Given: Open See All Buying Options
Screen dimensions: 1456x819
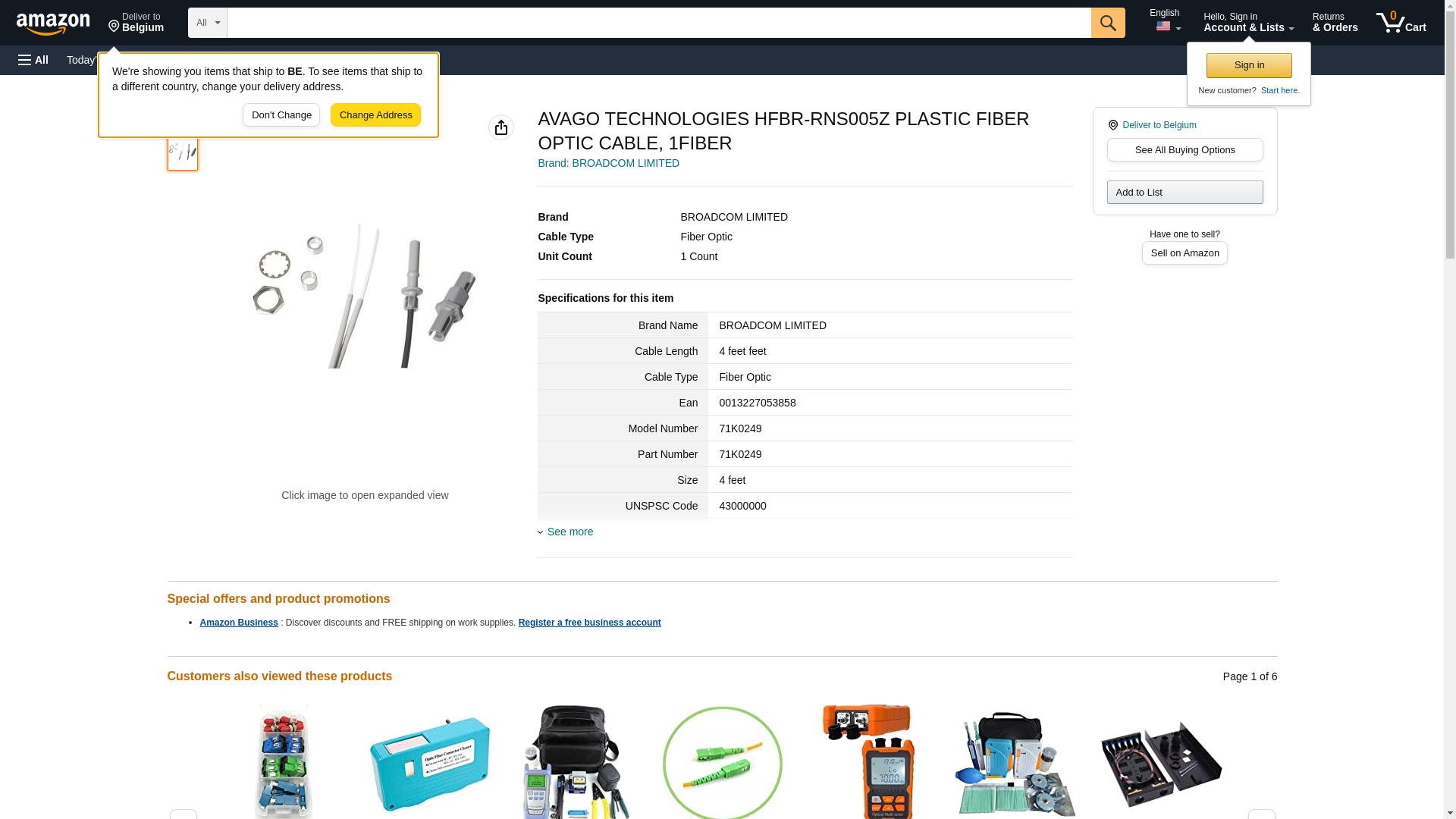Looking at the screenshot, I should (1185, 149).
